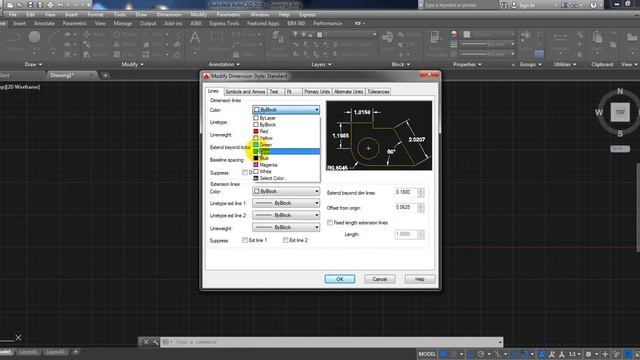Click the W compass direction on ViewCube
This screenshot has height=360, width=640.
599,112
